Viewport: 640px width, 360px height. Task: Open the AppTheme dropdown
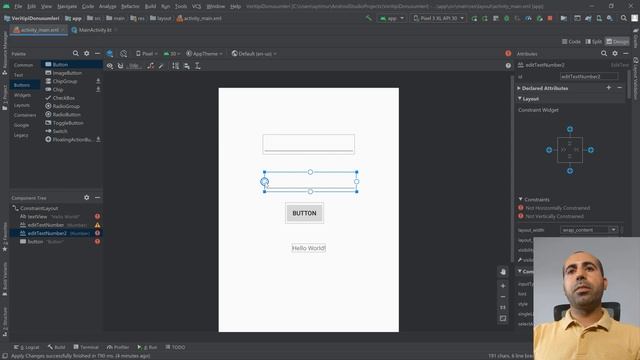204,53
